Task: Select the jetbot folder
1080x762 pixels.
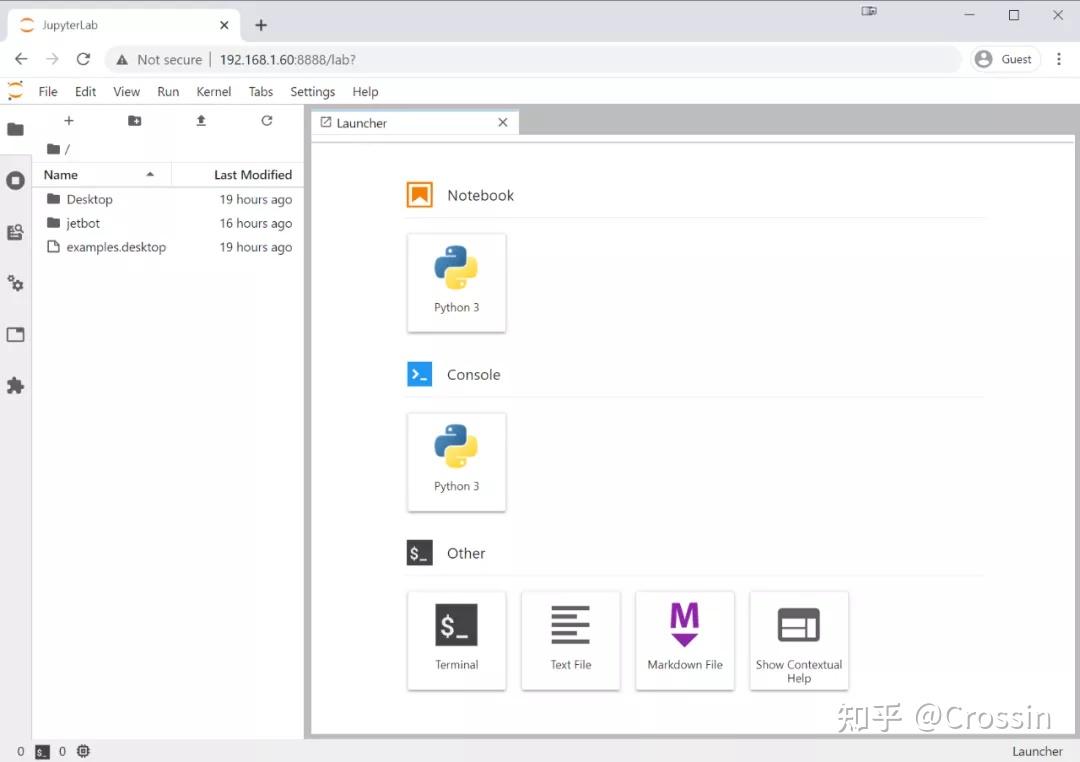Action: pos(168,223)
